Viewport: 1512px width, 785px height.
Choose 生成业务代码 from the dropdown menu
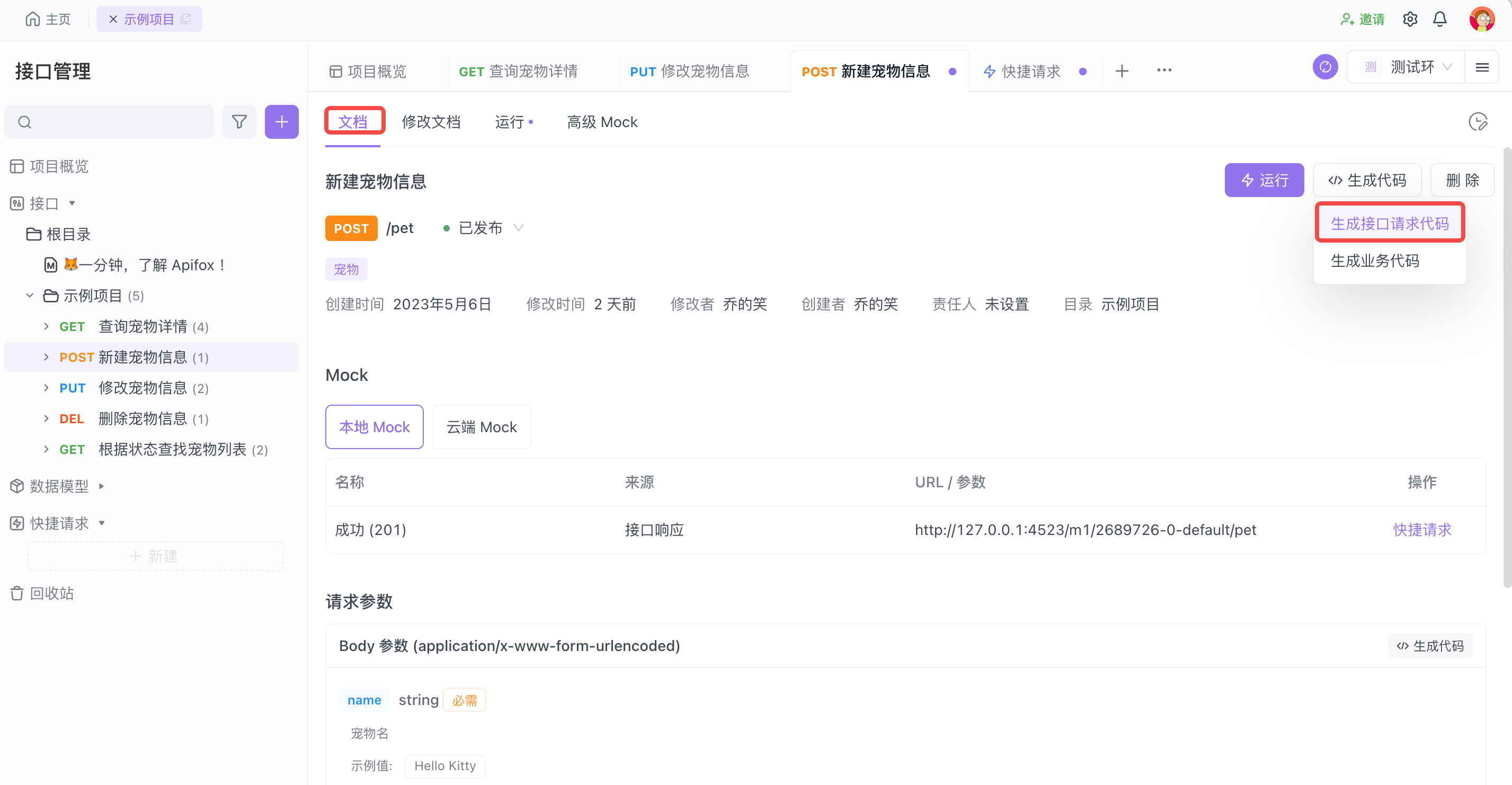click(1375, 261)
